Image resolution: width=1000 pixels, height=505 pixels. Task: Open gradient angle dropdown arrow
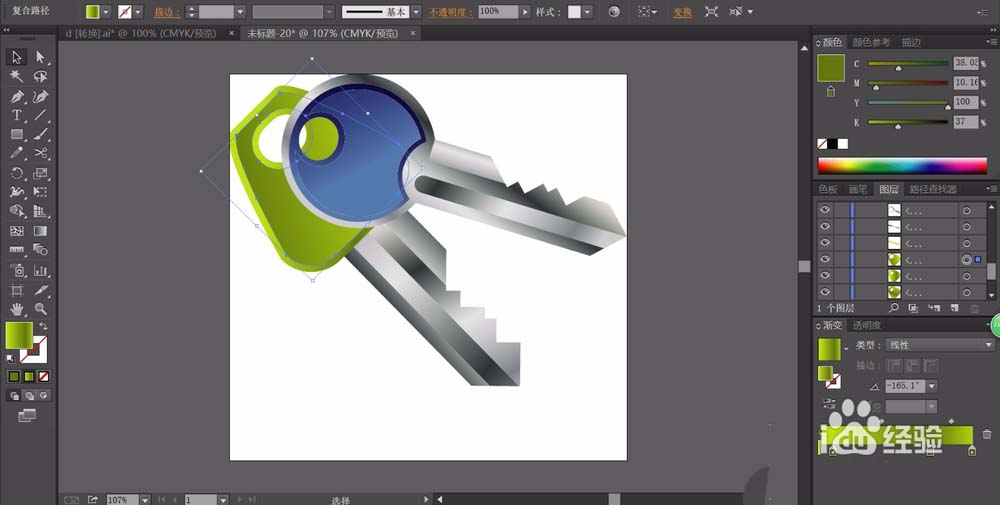click(x=932, y=386)
